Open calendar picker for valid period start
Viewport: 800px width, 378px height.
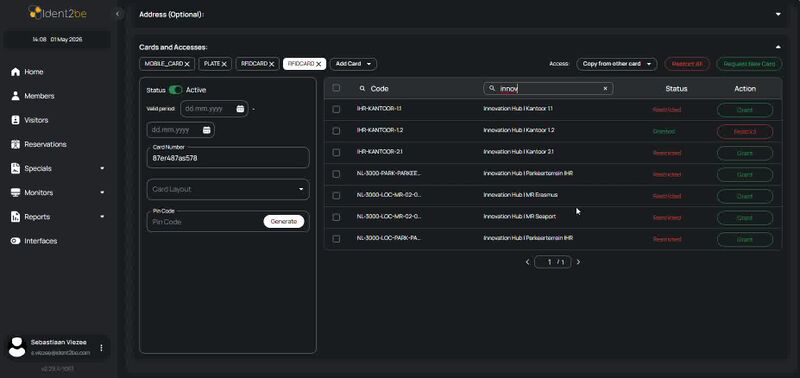coord(240,109)
